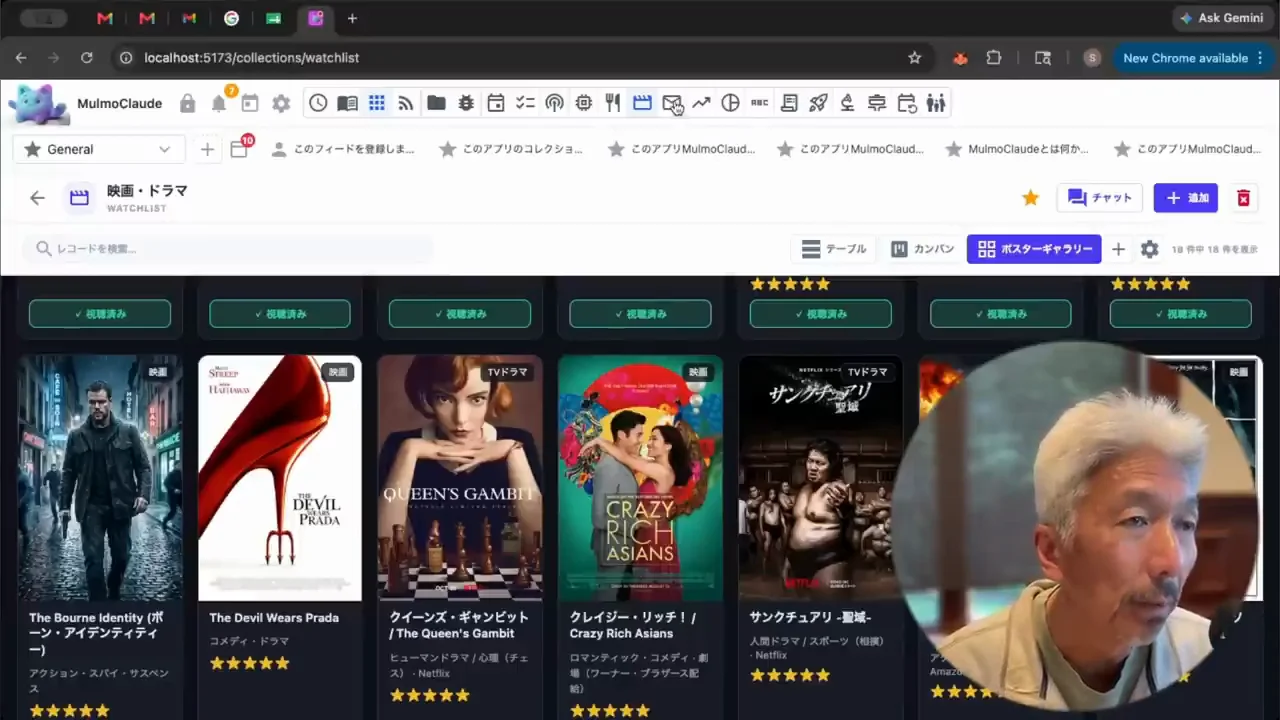Image resolution: width=1280 pixels, height=720 pixels.
Task: Toggle watched button above Queen's Gambit poster
Action: [x=460, y=314]
